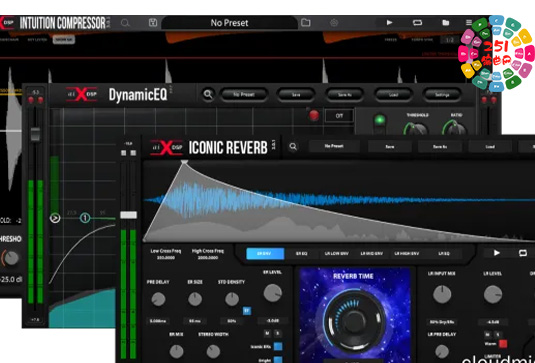535x363 pixels.
Task: Open the Intuition Compressor hamburger menu
Action: (x=469, y=23)
